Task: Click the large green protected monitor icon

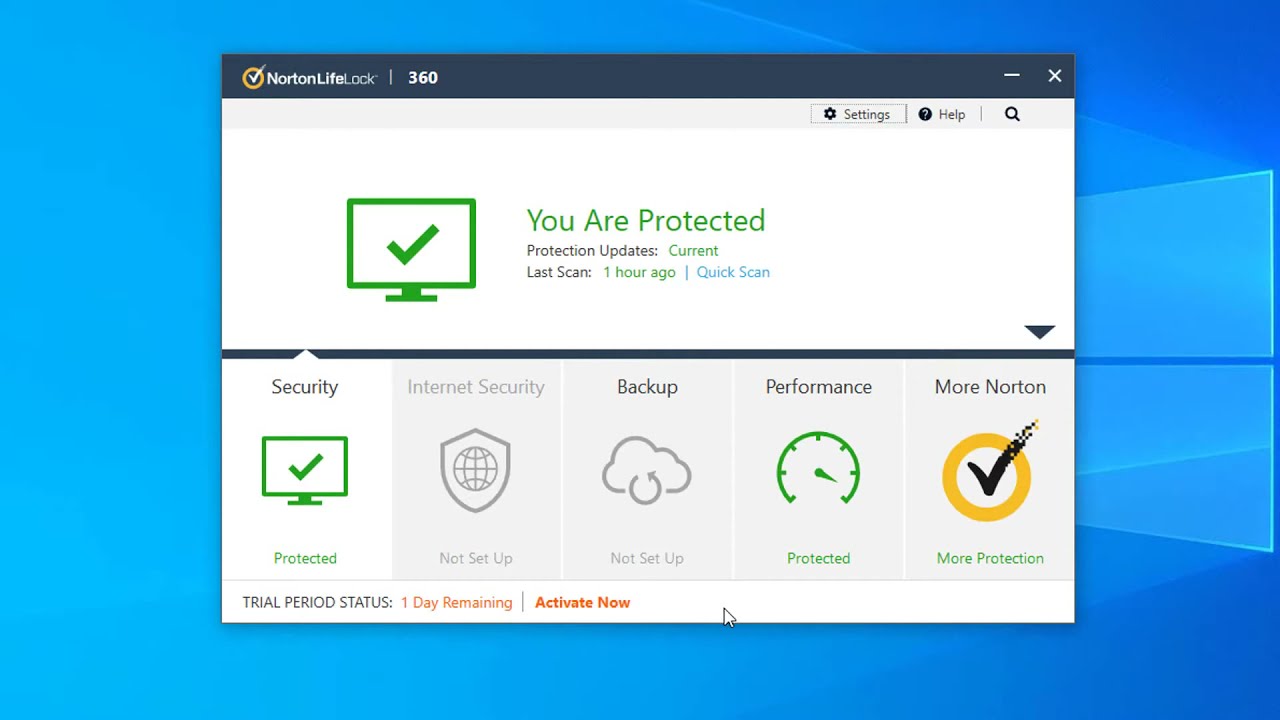Action: (411, 249)
